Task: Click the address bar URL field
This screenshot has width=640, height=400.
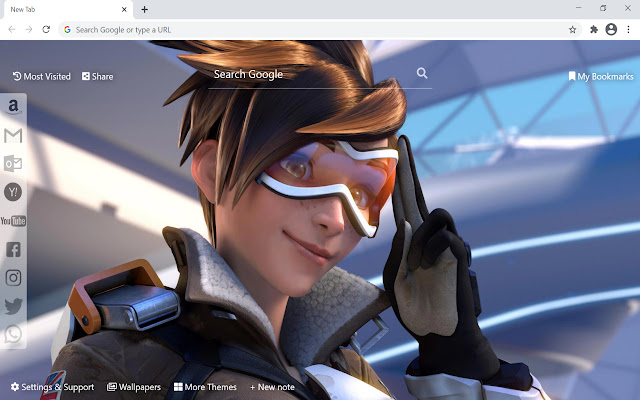Action: (x=320, y=30)
